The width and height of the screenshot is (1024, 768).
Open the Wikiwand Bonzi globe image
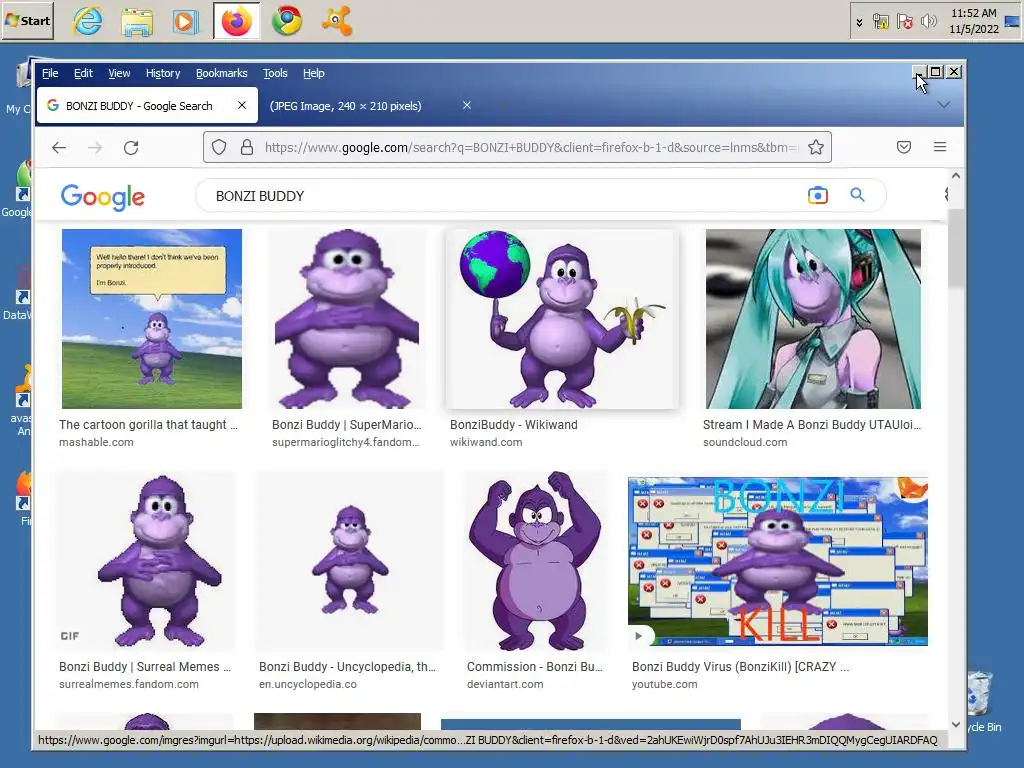tap(562, 319)
